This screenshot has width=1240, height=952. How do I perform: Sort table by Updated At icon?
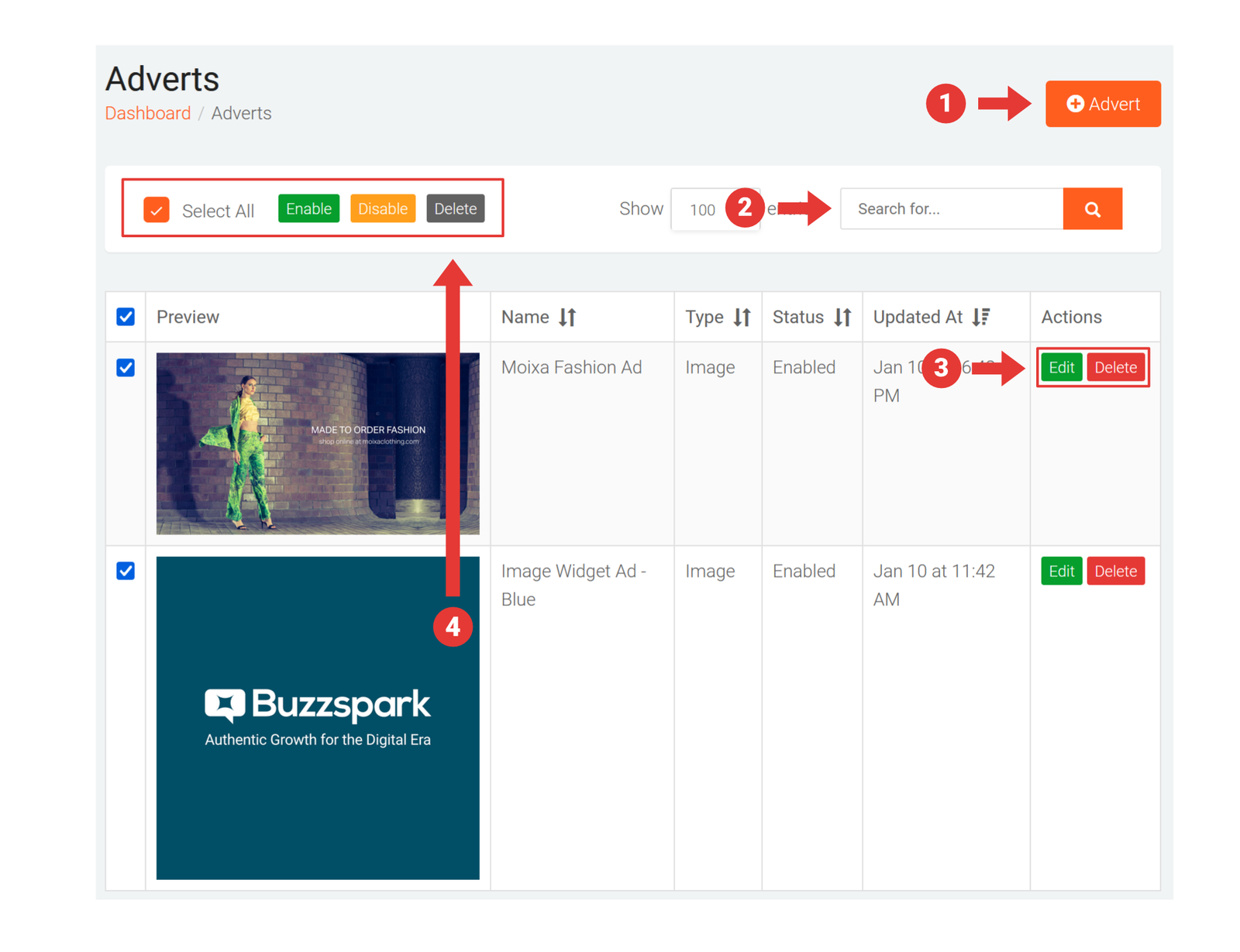[981, 318]
